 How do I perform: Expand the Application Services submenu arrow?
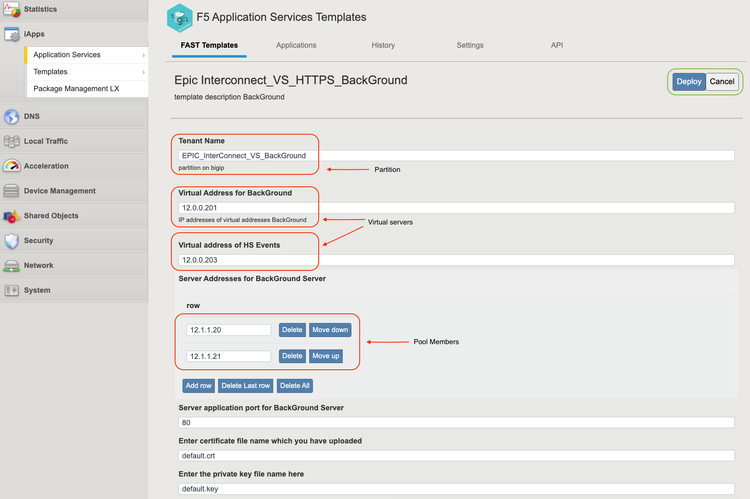[x=143, y=55]
